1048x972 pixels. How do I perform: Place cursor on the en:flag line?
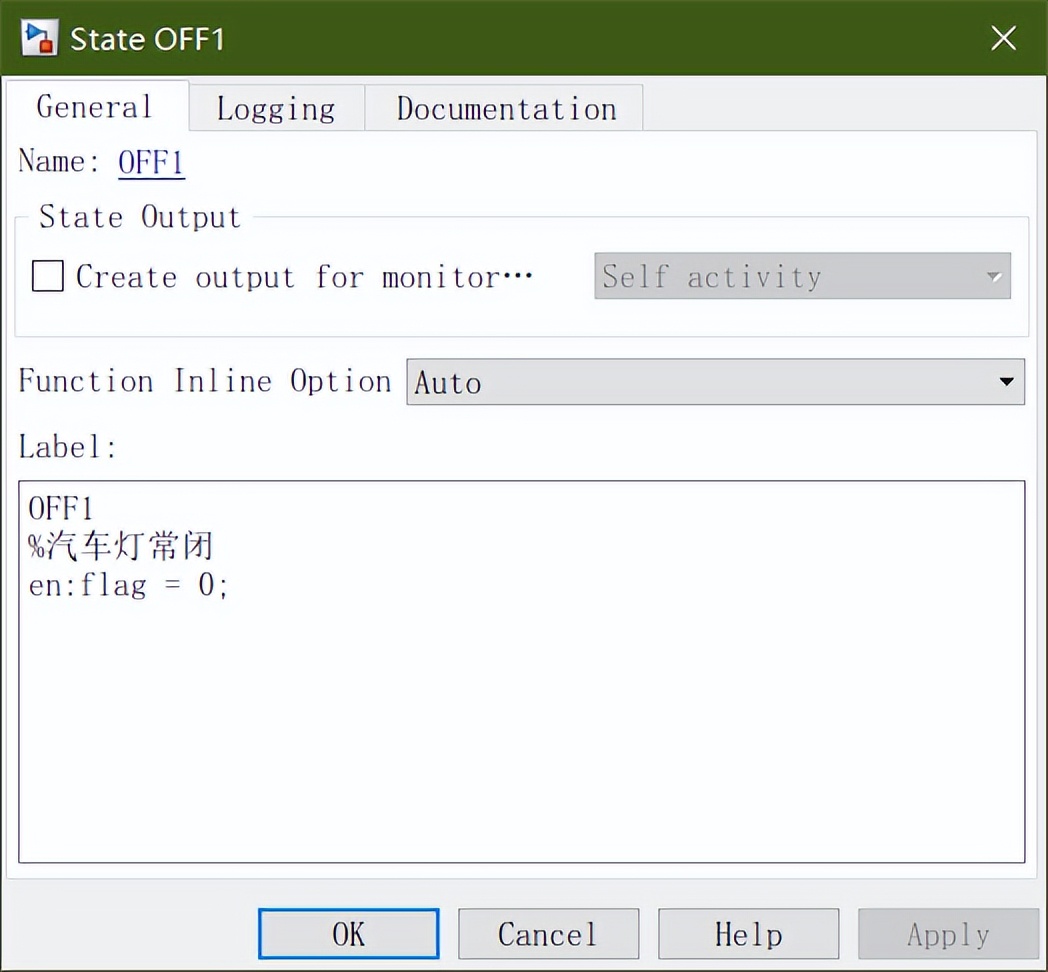pyautogui.click(x=127, y=585)
